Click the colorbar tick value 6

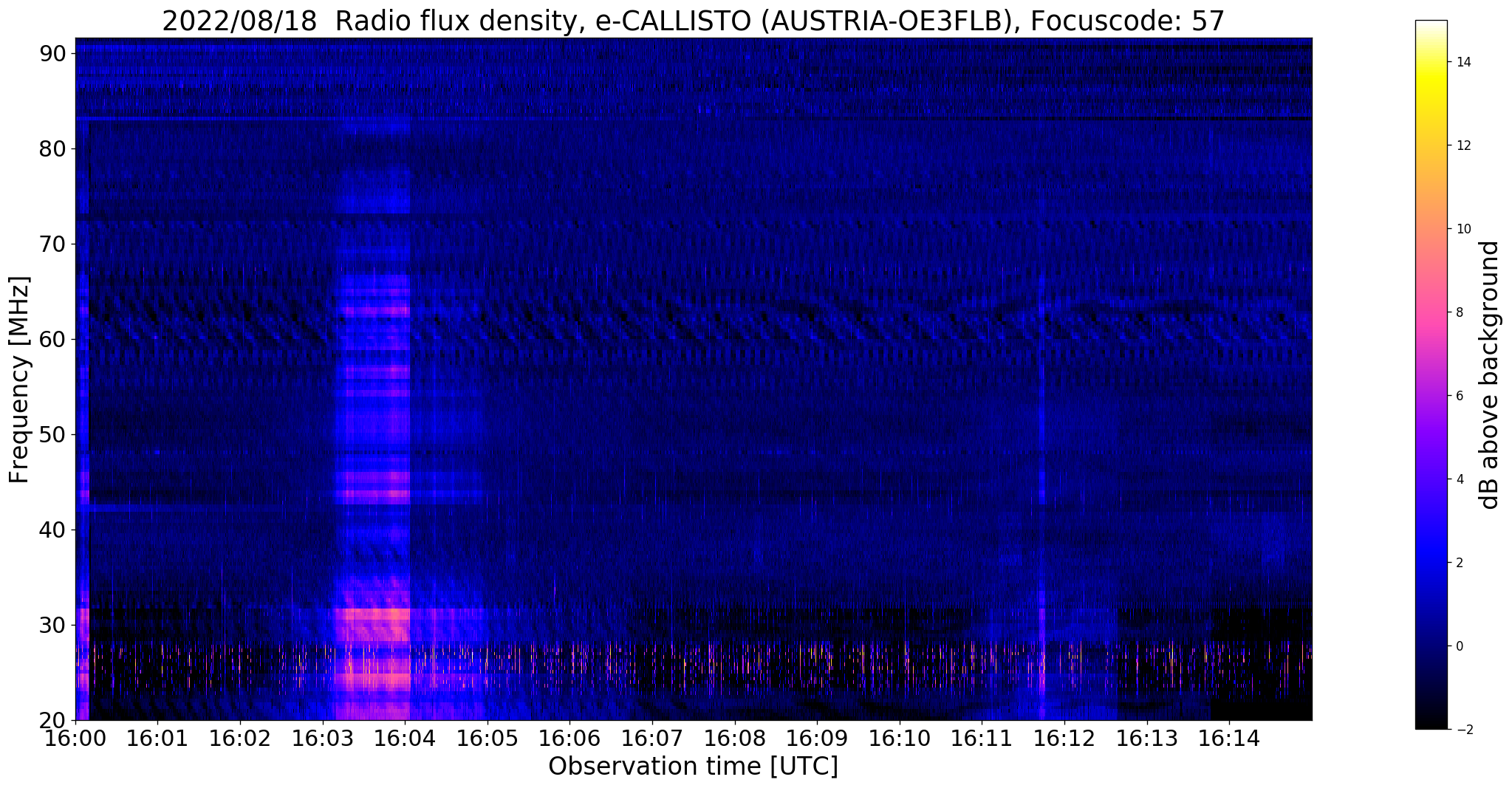[x=1459, y=396]
